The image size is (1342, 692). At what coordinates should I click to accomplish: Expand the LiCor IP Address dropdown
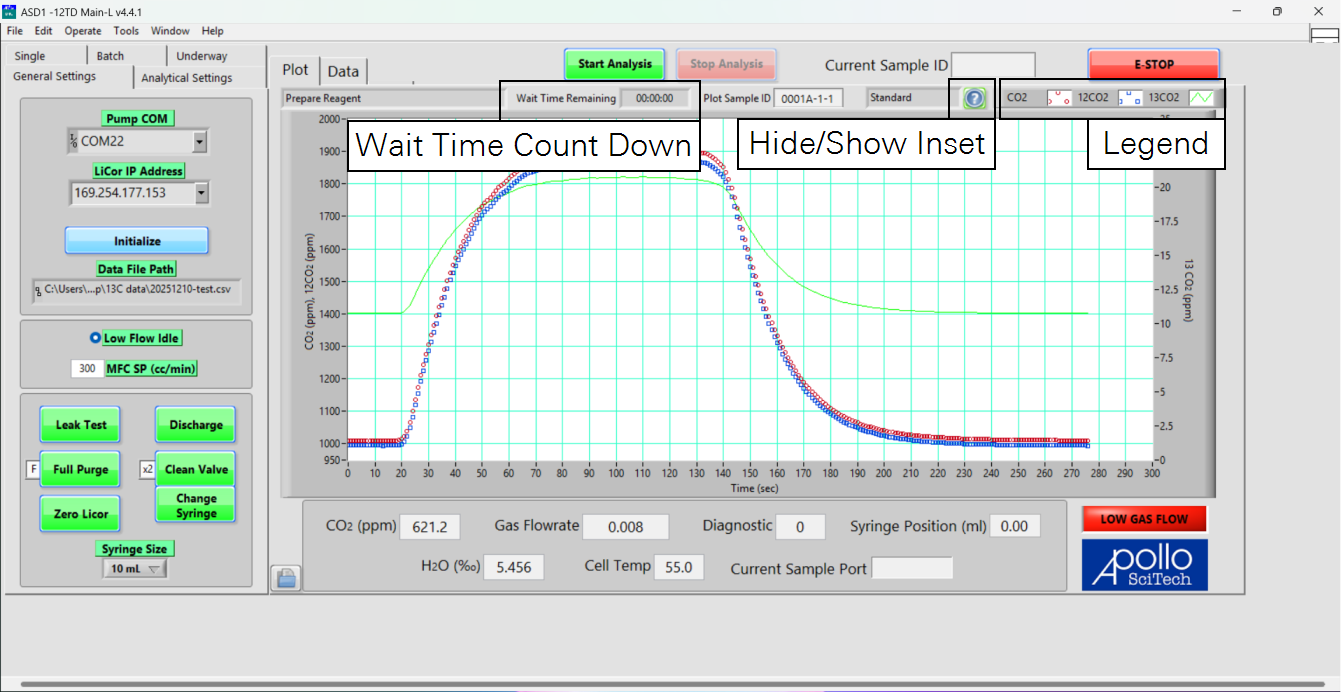click(203, 193)
